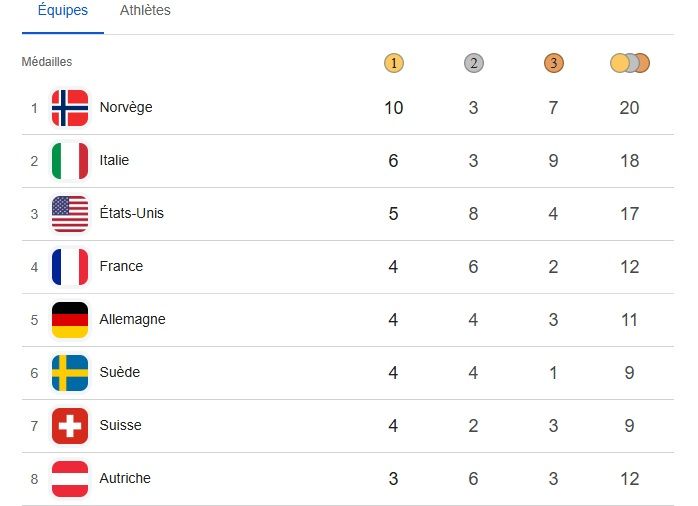Click the bronze medal column icon
The image size is (698, 506).
tap(554, 63)
